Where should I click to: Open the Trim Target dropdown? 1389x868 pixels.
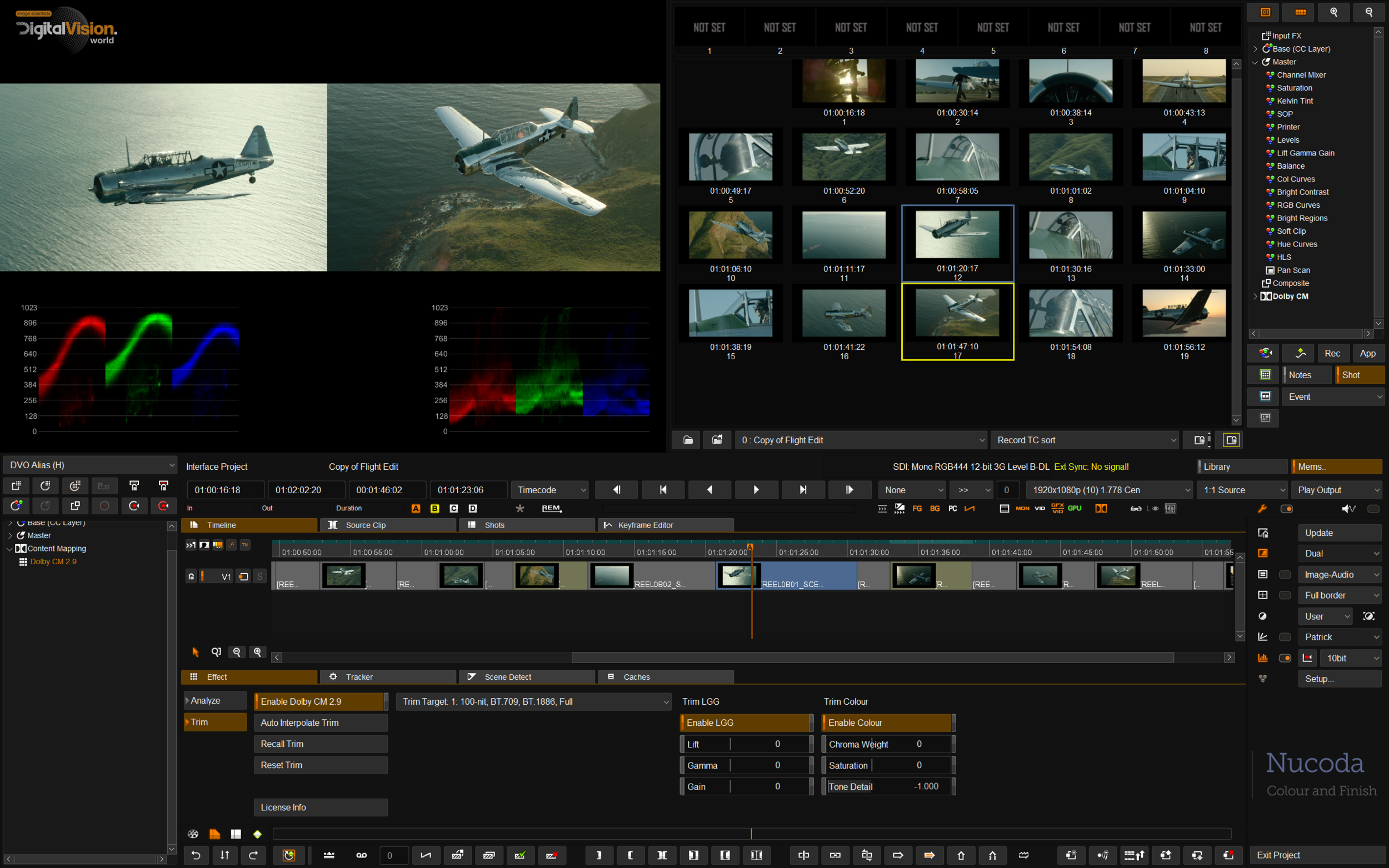533,701
